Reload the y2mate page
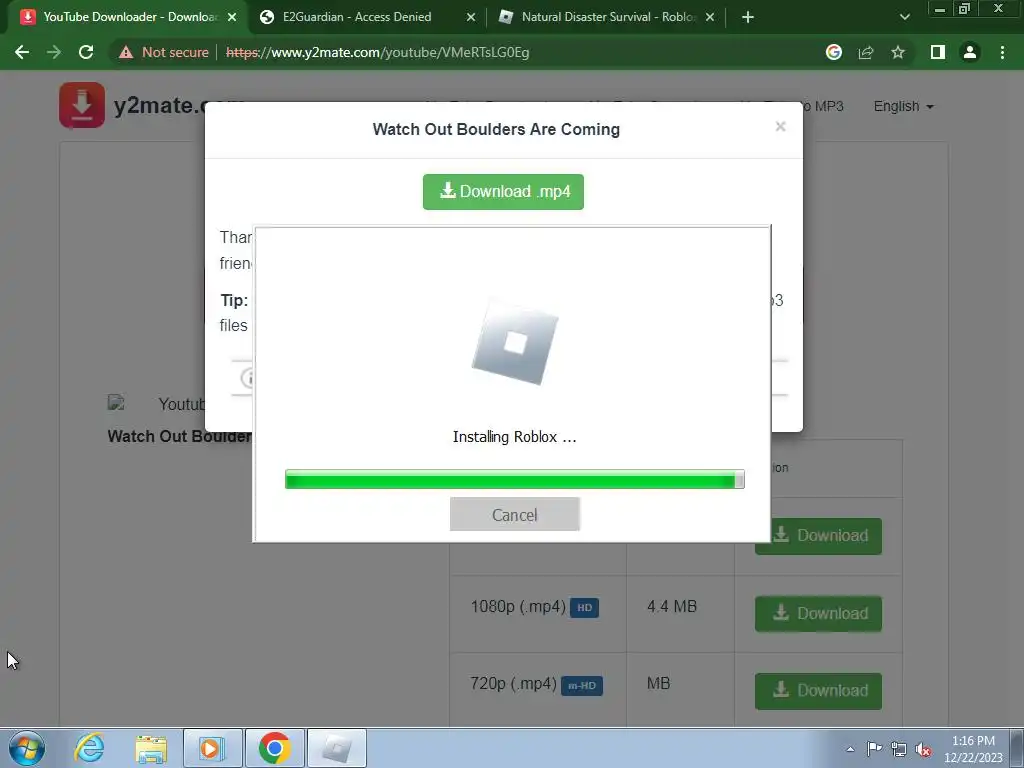Screen dimensions: 1024x768 [x=86, y=52]
